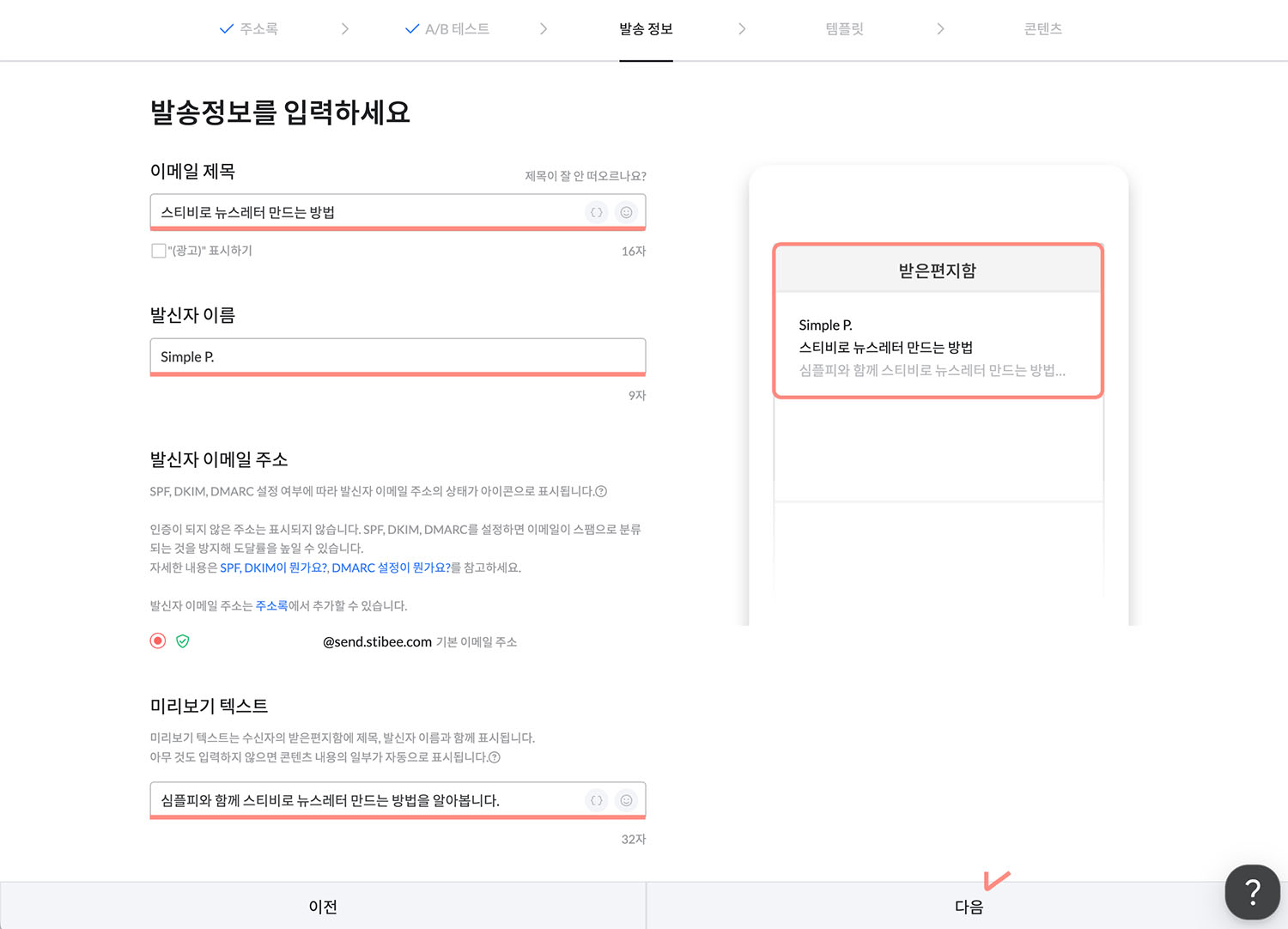Go to the 주소록 step tab
1288x929 pixels.
(249, 29)
